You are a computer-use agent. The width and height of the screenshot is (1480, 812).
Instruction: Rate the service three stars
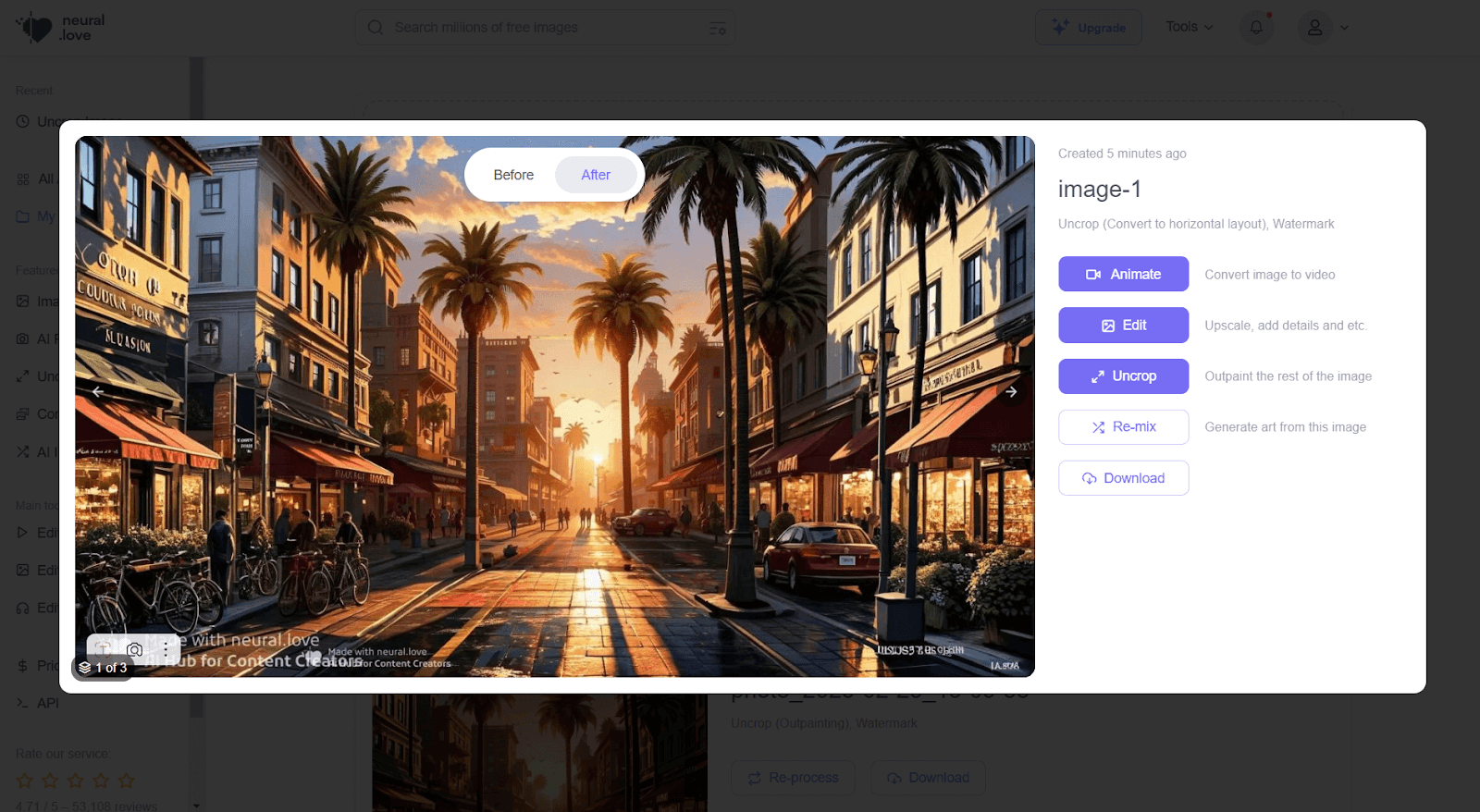[x=76, y=781]
